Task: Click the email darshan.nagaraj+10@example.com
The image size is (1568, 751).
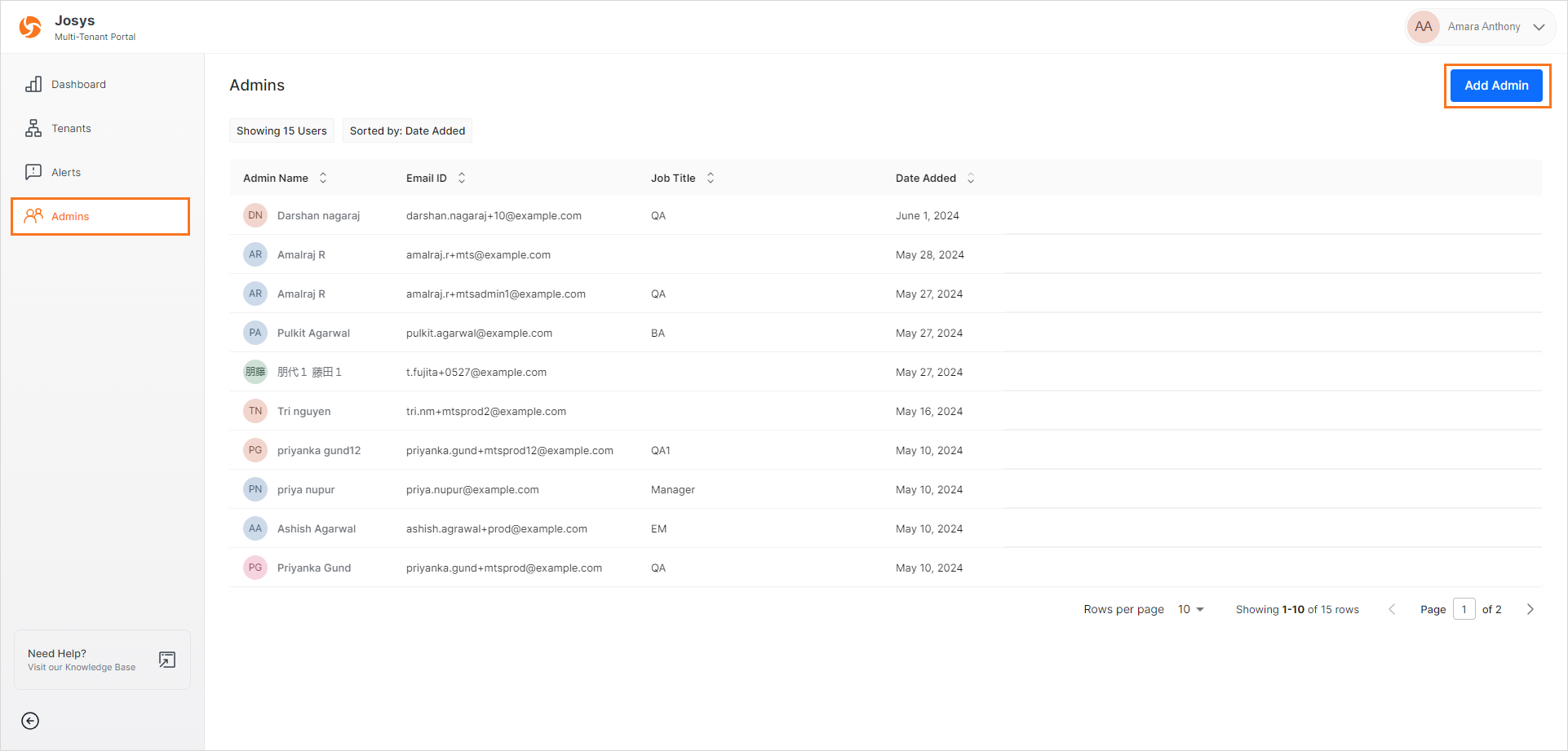Action: tap(494, 215)
